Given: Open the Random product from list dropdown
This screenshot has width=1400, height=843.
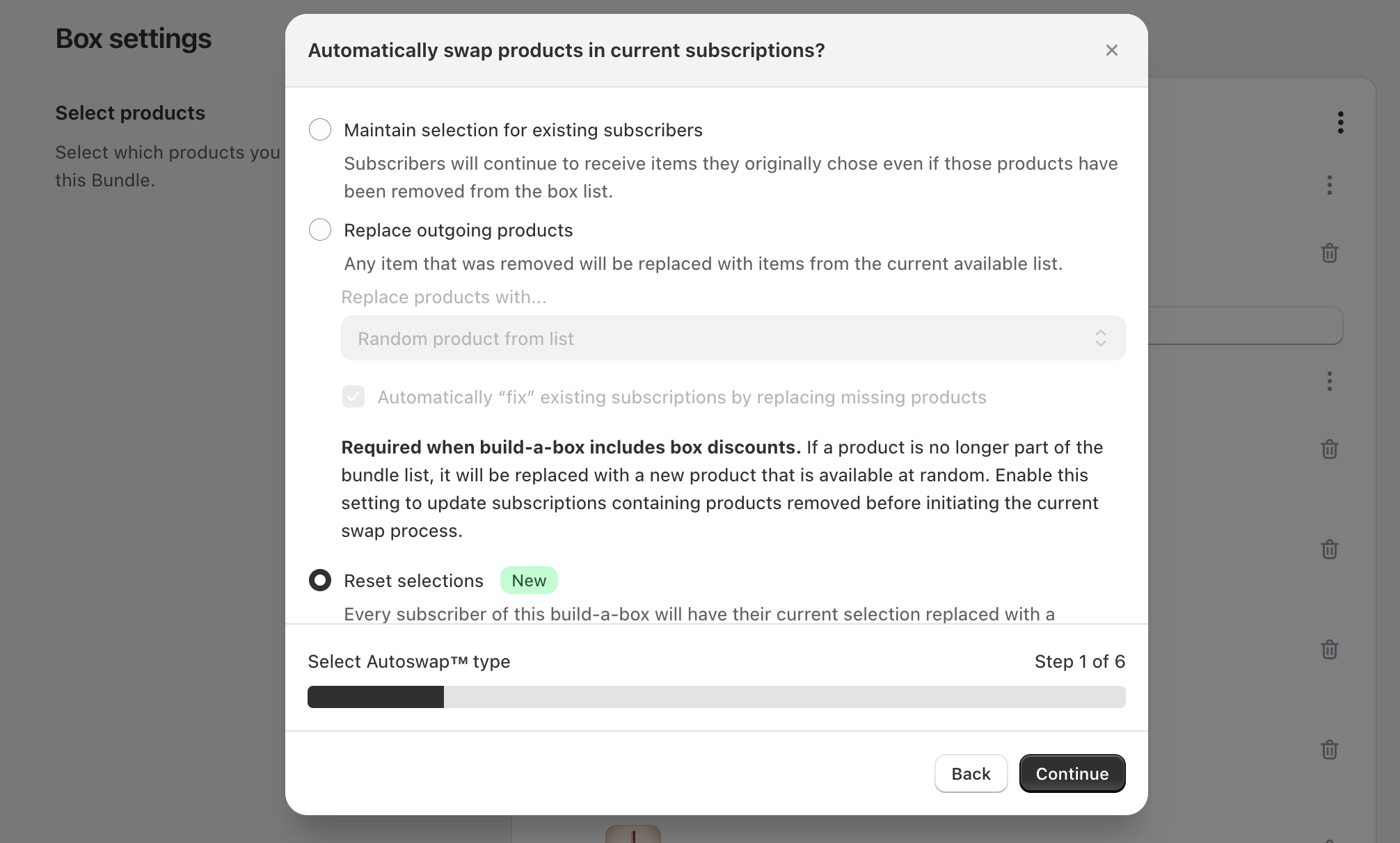Looking at the screenshot, I should (733, 338).
